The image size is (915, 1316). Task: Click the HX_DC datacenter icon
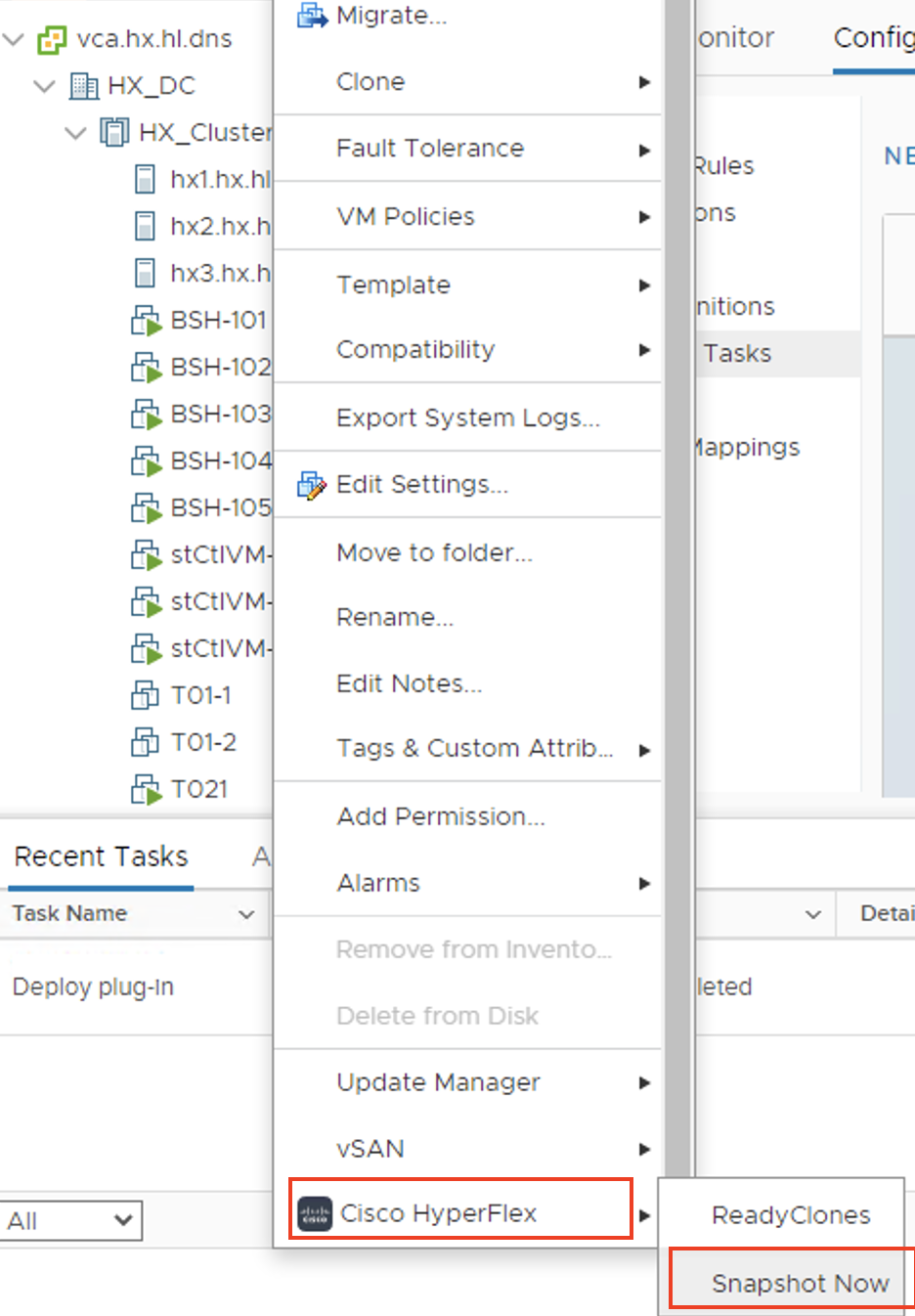coord(84,86)
